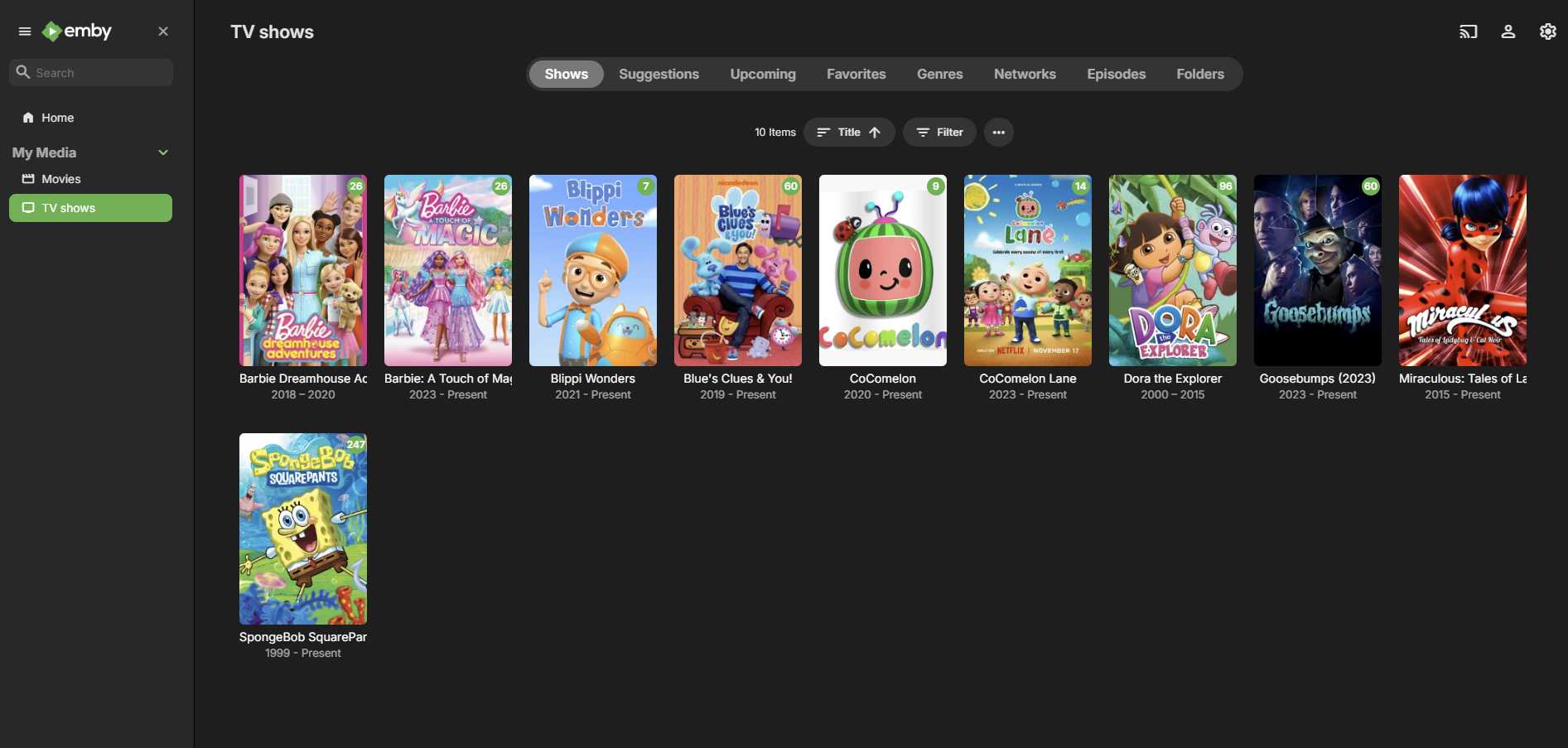The width and height of the screenshot is (1568, 748).
Task: Switch to the Upcoming tab
Action: click(763, 74)
